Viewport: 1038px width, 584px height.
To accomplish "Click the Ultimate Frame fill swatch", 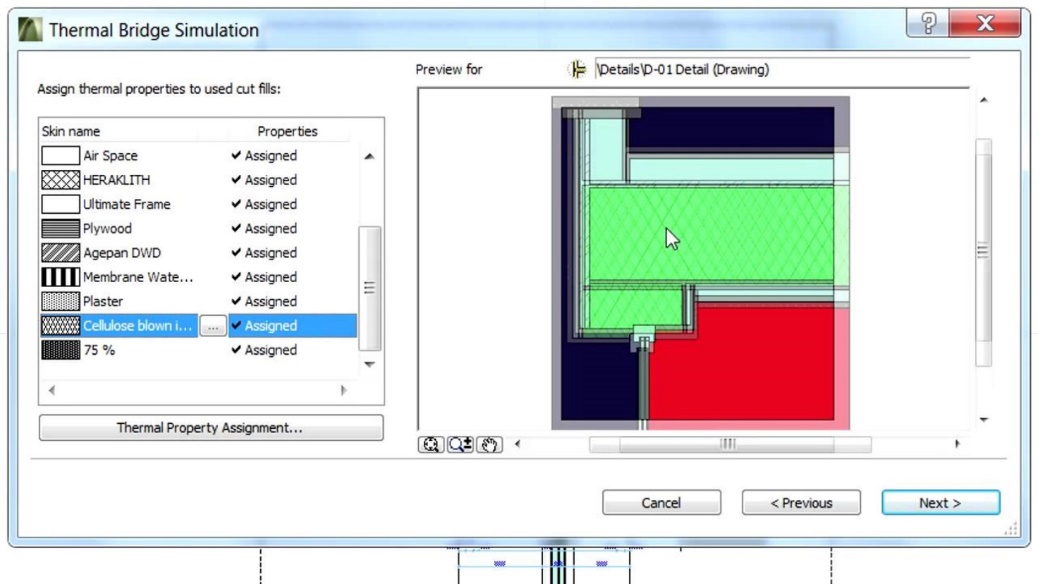I will (60, 204).
